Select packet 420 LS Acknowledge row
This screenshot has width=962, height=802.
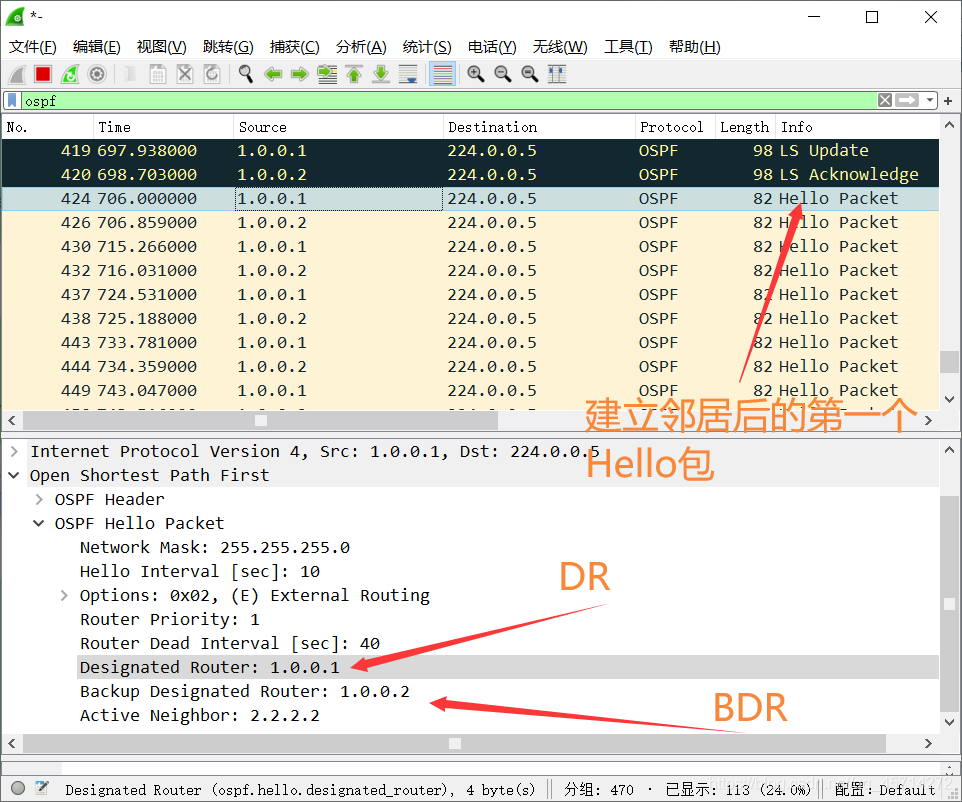470,174
